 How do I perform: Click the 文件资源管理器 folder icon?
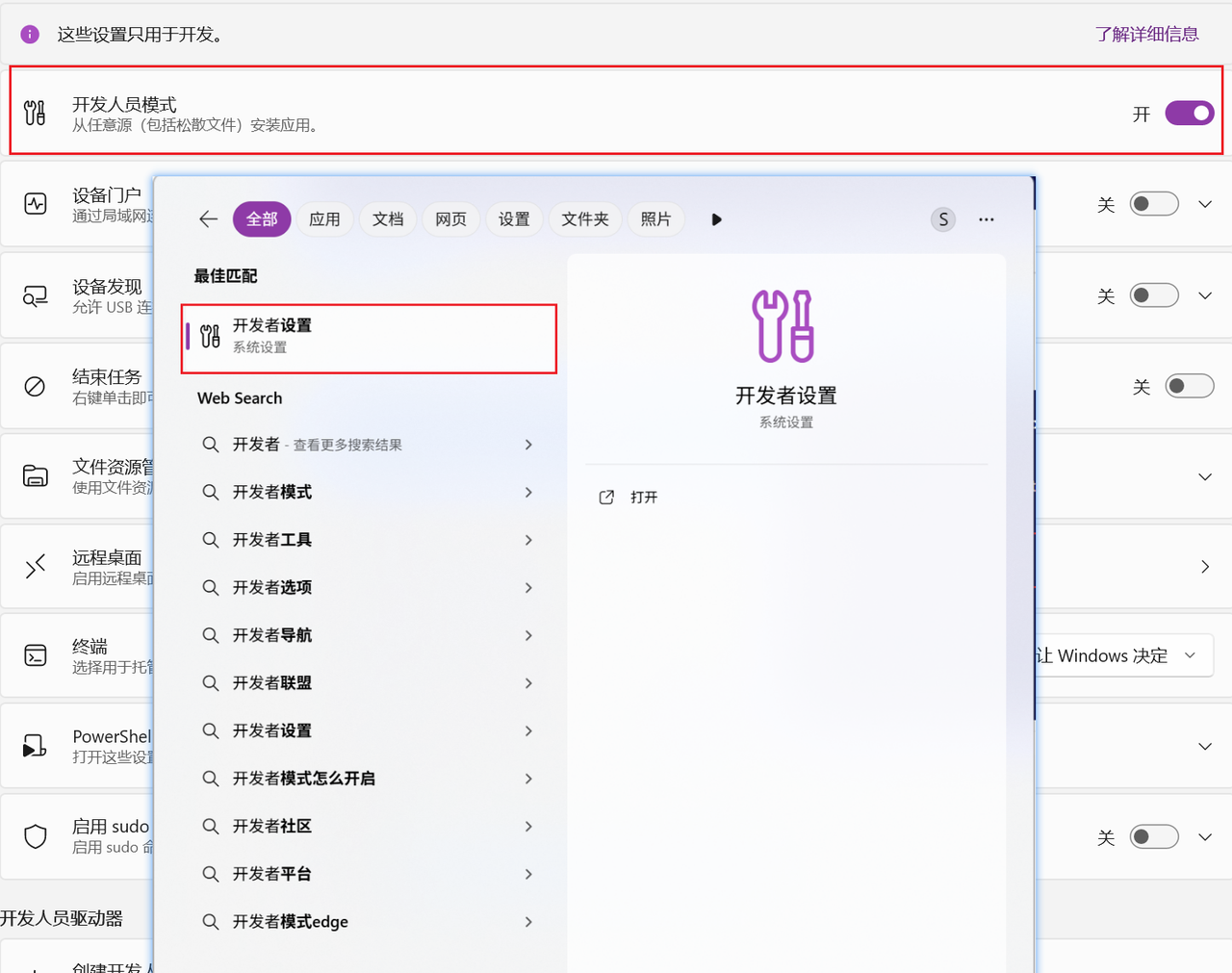pyautogui.click(x=36, y=475)
